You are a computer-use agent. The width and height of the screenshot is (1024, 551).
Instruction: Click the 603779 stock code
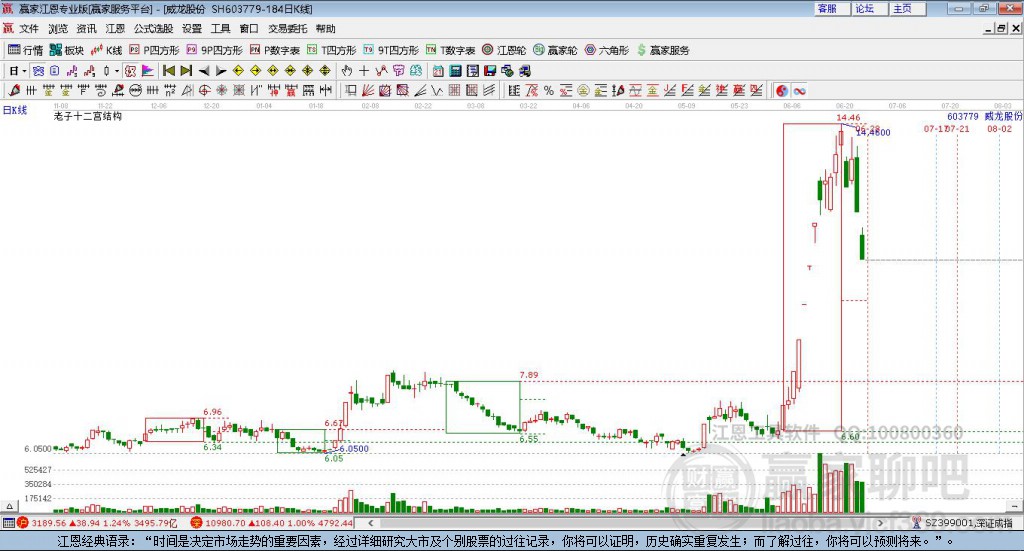[x=963, y=116]
